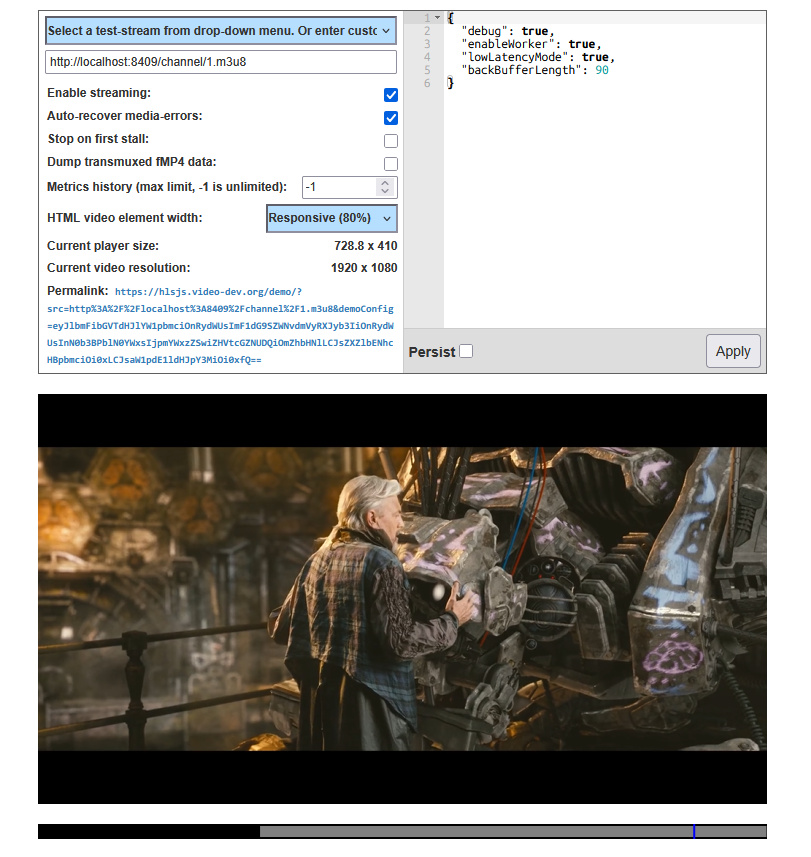Uncheck Enable streaming checkbox

coord(391,95)
